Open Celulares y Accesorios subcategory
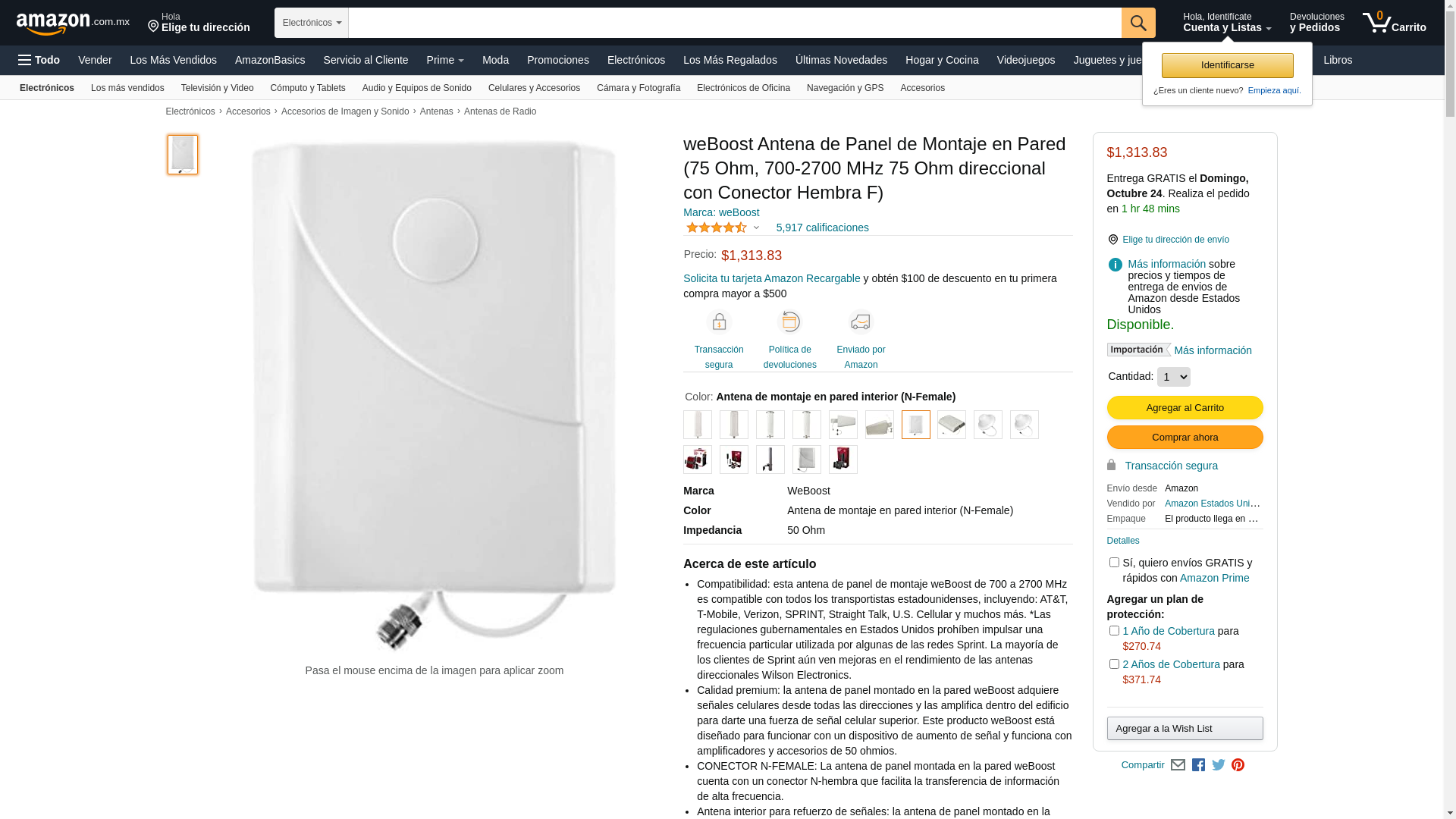The width and height of the screenshot is (1456, 819). [x=534, y=88]
